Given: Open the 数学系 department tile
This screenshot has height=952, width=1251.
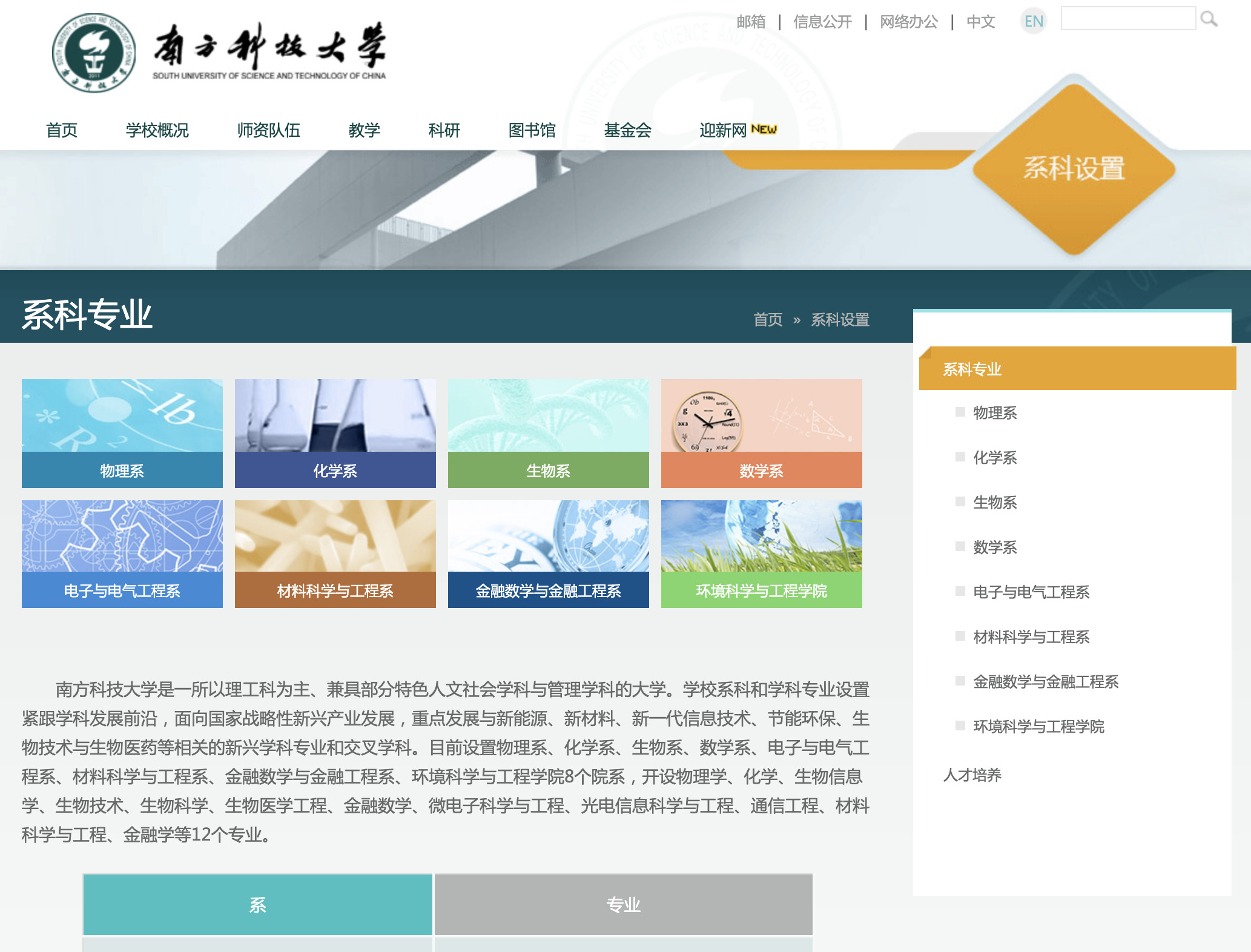Looking at the screenshot, I should click(761, 433).
